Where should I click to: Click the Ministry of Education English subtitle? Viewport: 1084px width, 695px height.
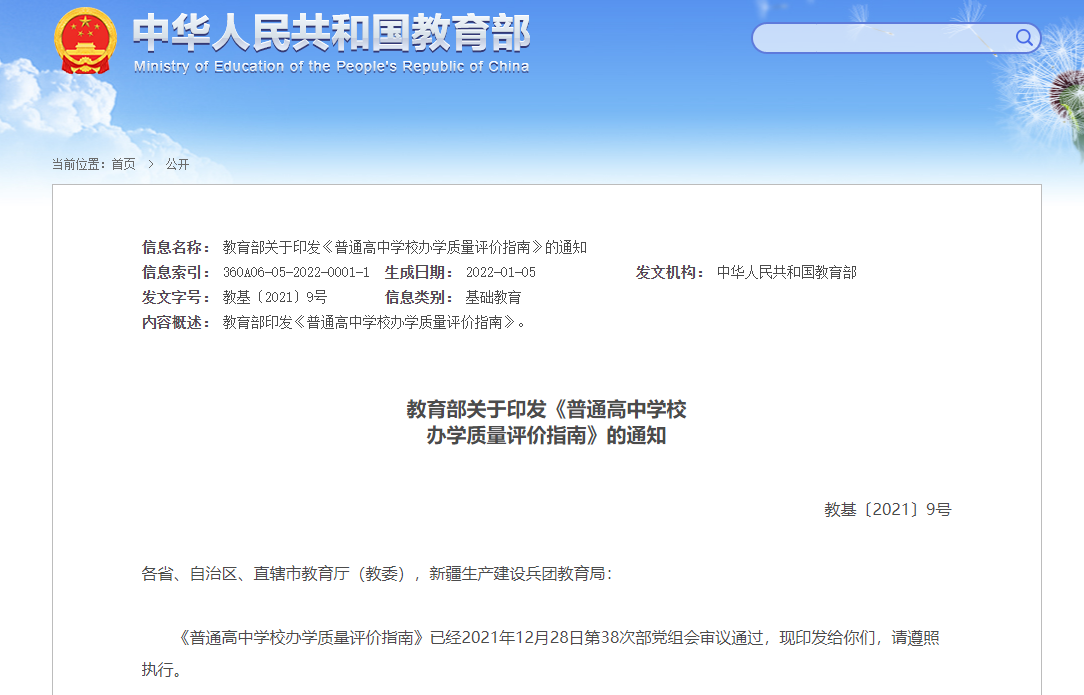[x=331, y=66]
